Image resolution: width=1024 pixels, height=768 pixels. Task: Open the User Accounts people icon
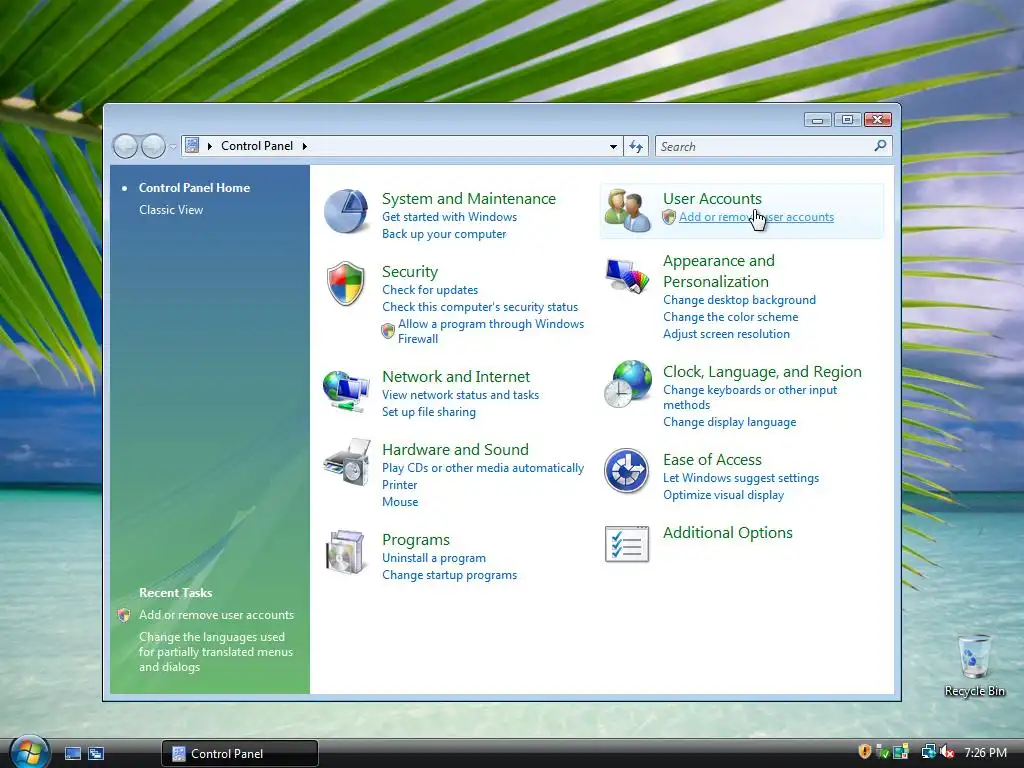[627, 210]
